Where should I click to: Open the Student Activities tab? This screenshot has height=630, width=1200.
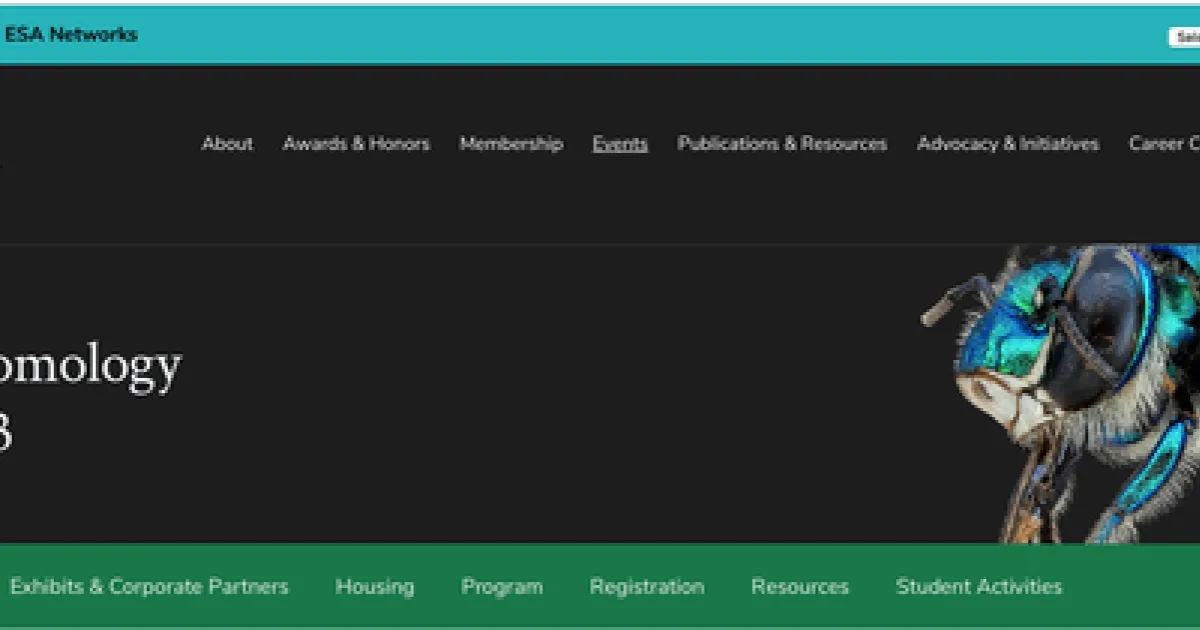978,587
